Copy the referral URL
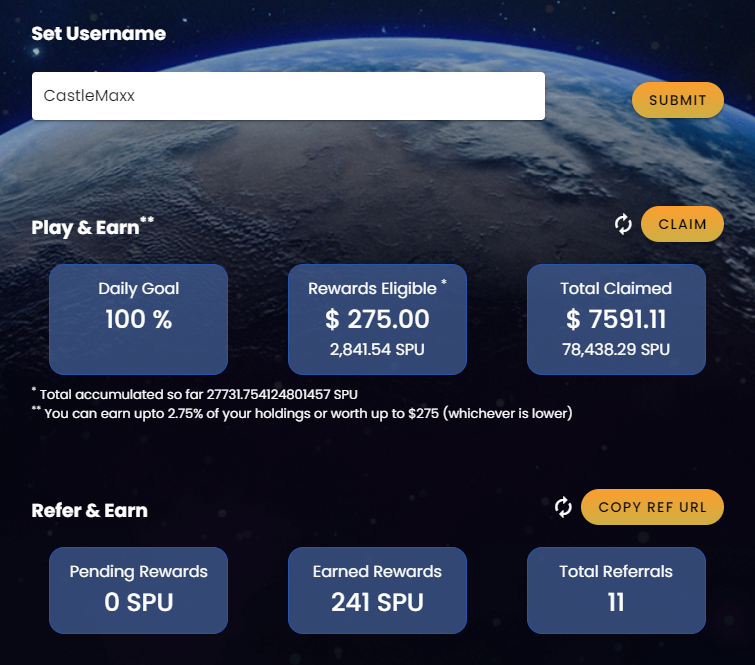Screen dimensions: 755x665 point(652,507)
